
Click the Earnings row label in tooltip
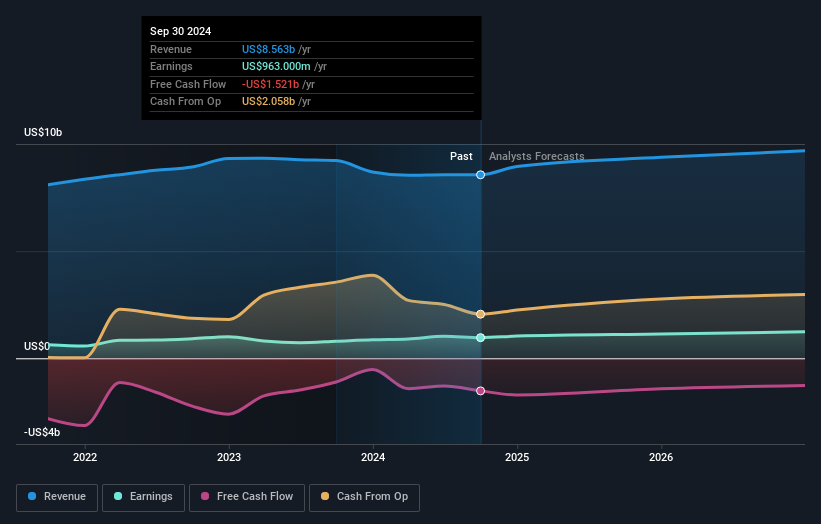coord(171,66)
